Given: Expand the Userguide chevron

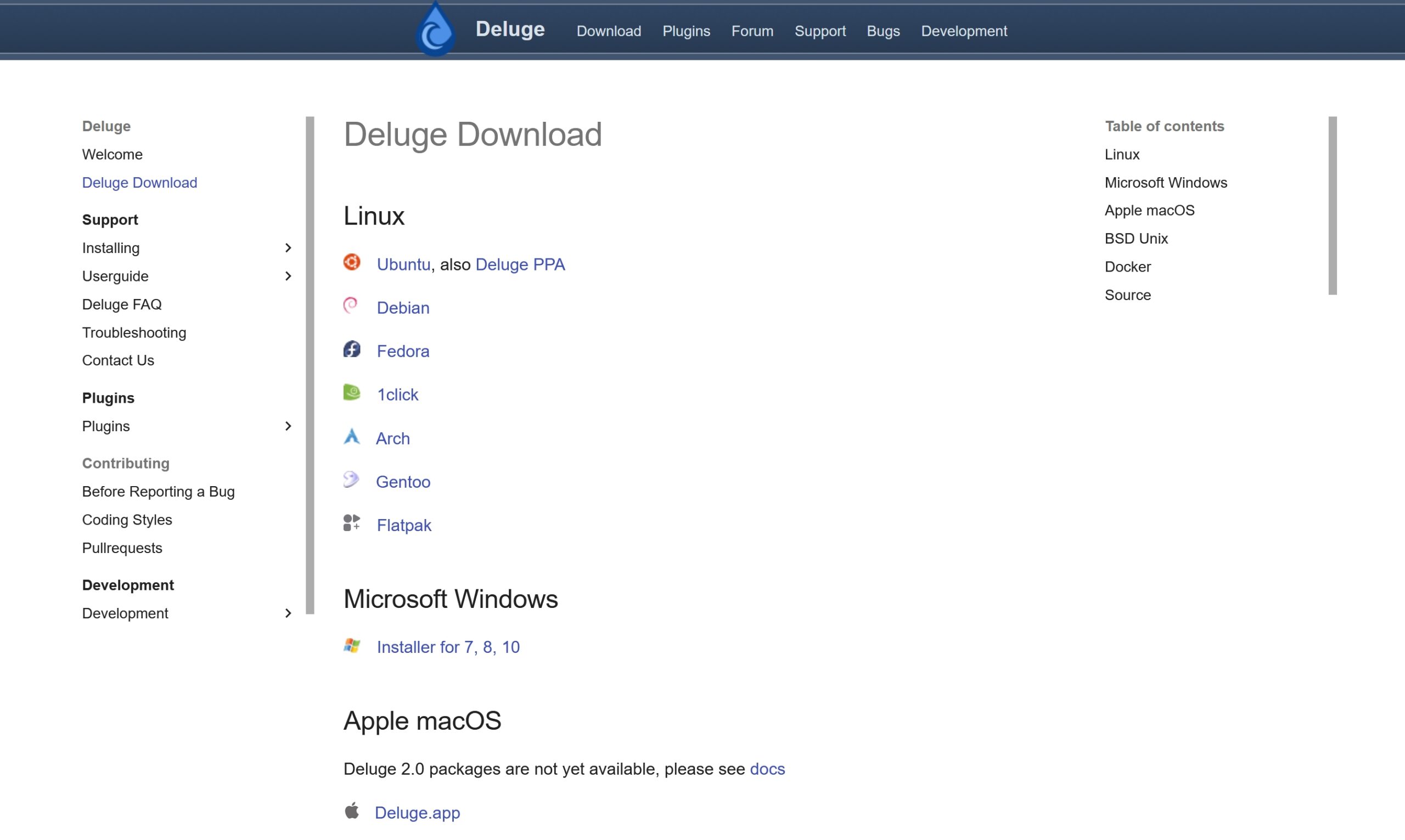Looking at the screenshot, I should click(288, 276).
